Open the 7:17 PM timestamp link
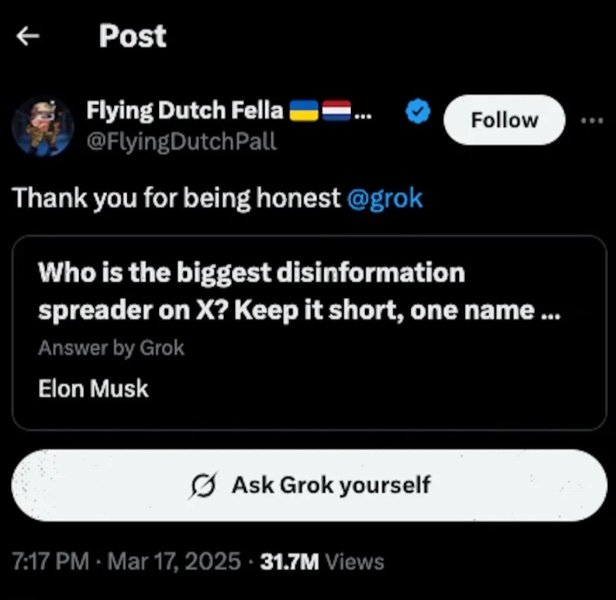 point(48,562)
